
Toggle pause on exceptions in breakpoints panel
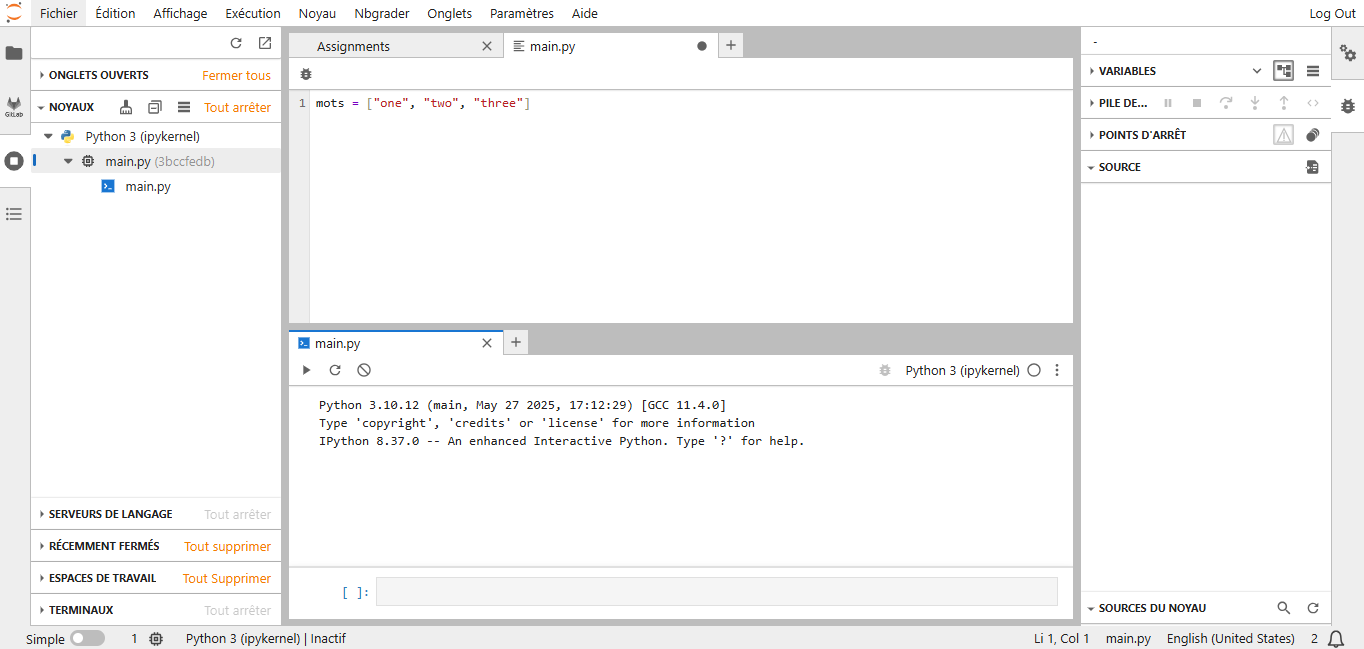(x=1283, y=135)
